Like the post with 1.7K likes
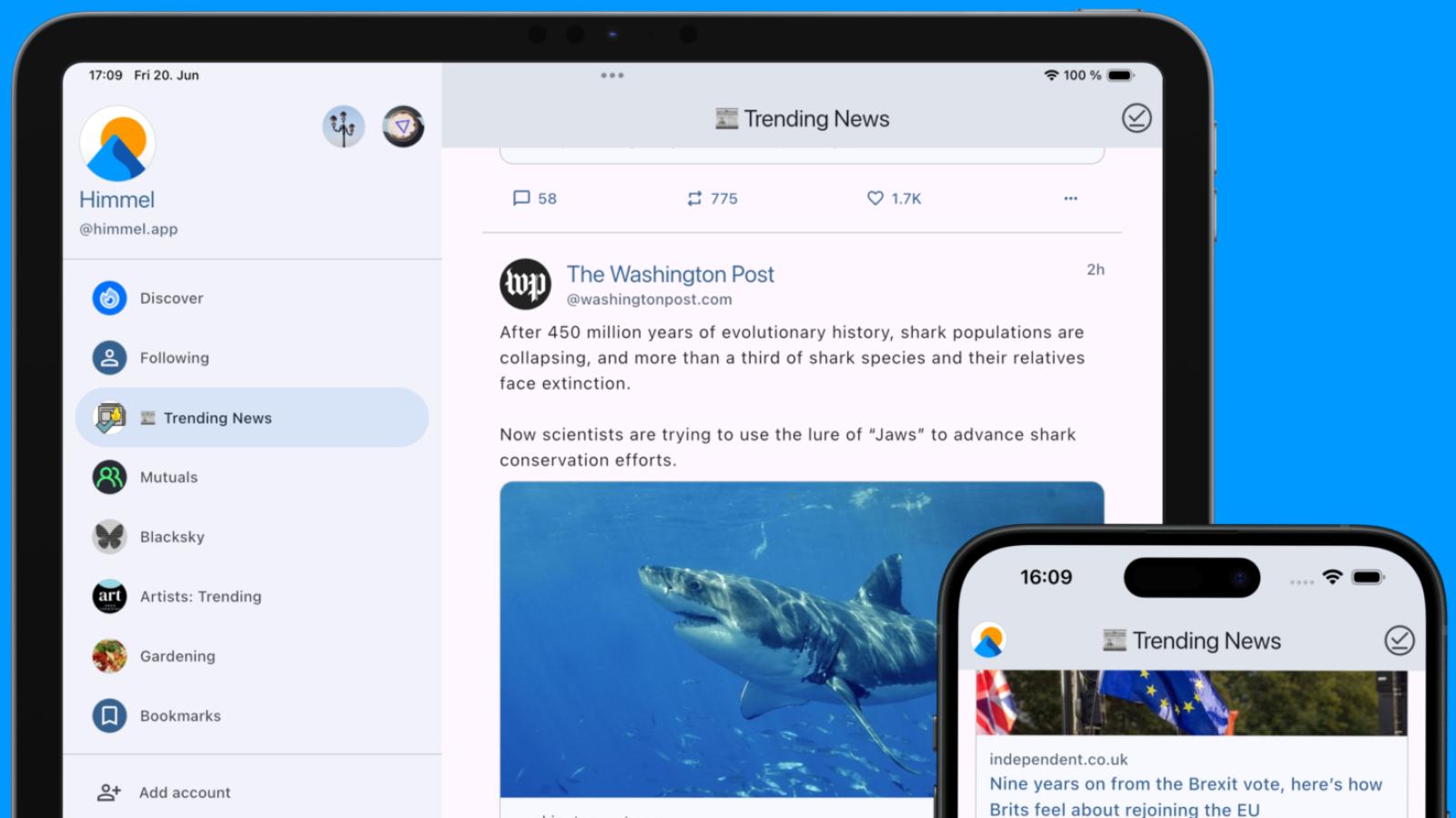 (x=875, y=198)
